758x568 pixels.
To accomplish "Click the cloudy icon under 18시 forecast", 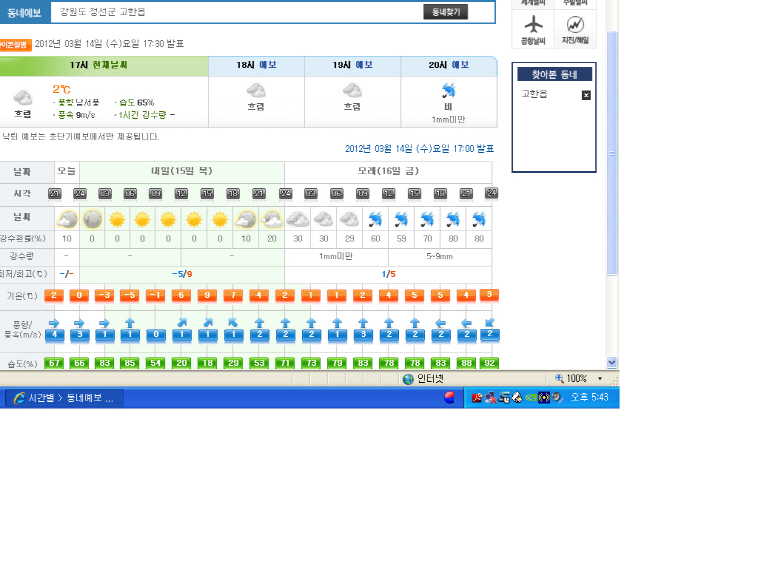I will click(x=256, y=90).
